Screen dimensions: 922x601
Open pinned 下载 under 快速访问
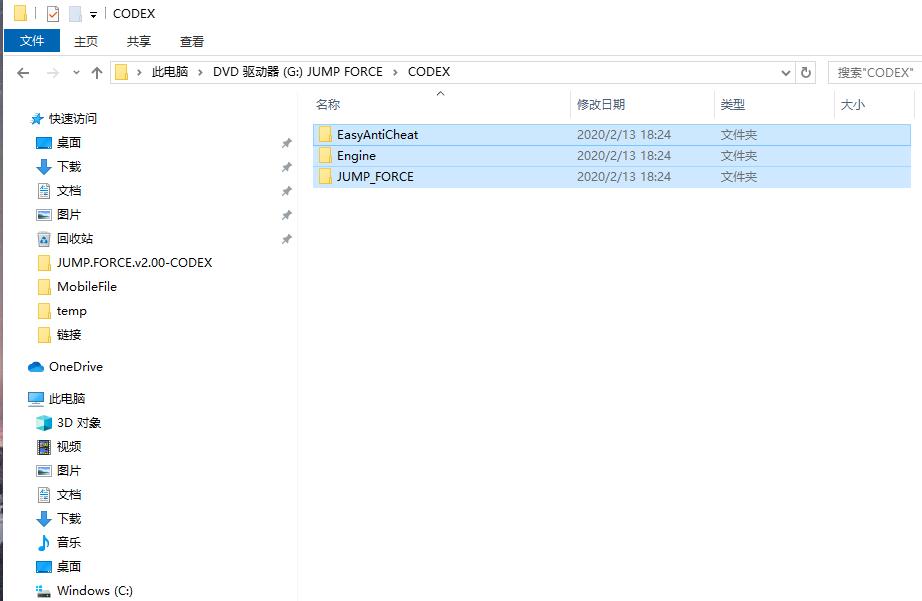pos(69,166)
